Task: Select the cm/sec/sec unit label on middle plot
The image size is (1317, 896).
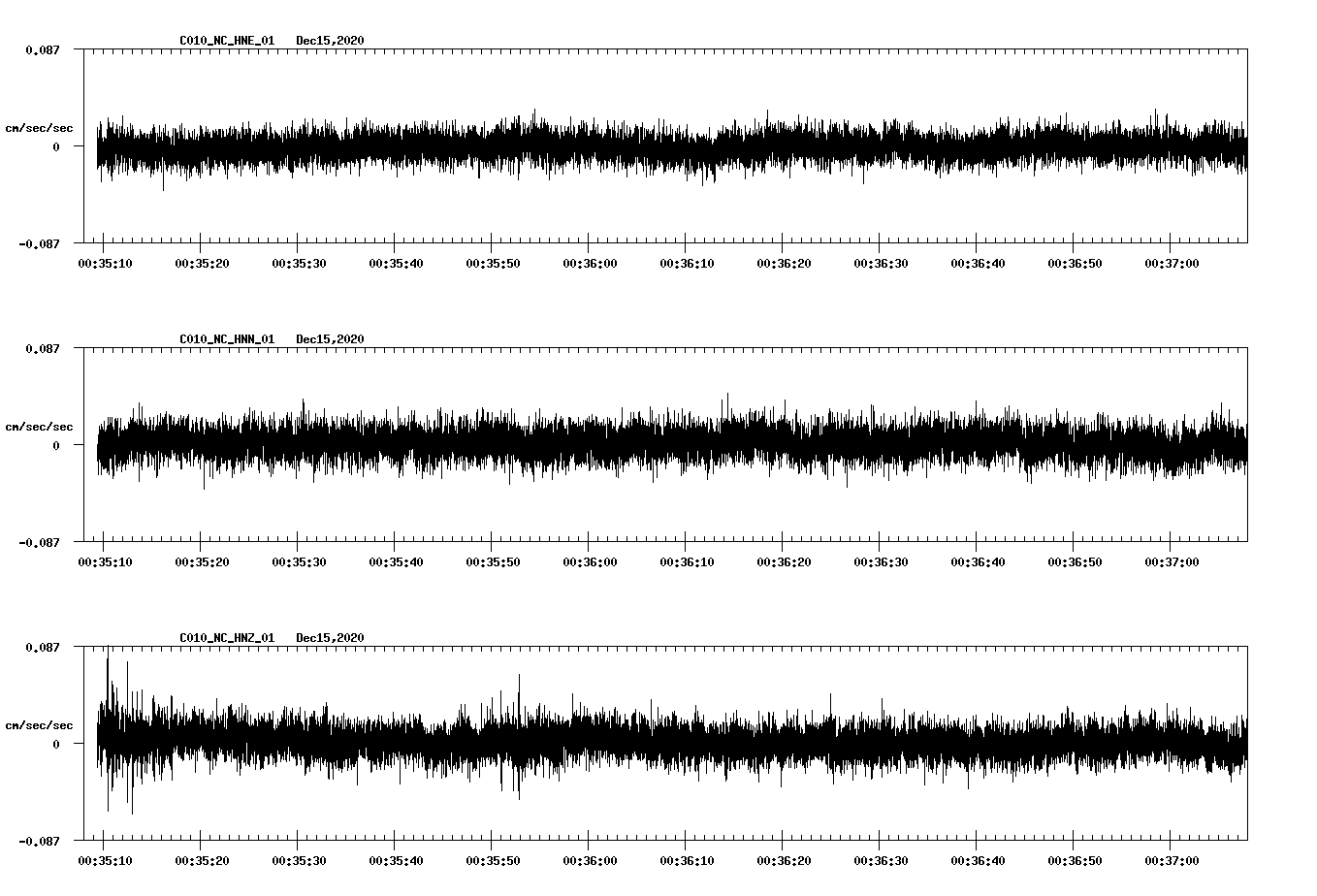Action: point(40,426)
